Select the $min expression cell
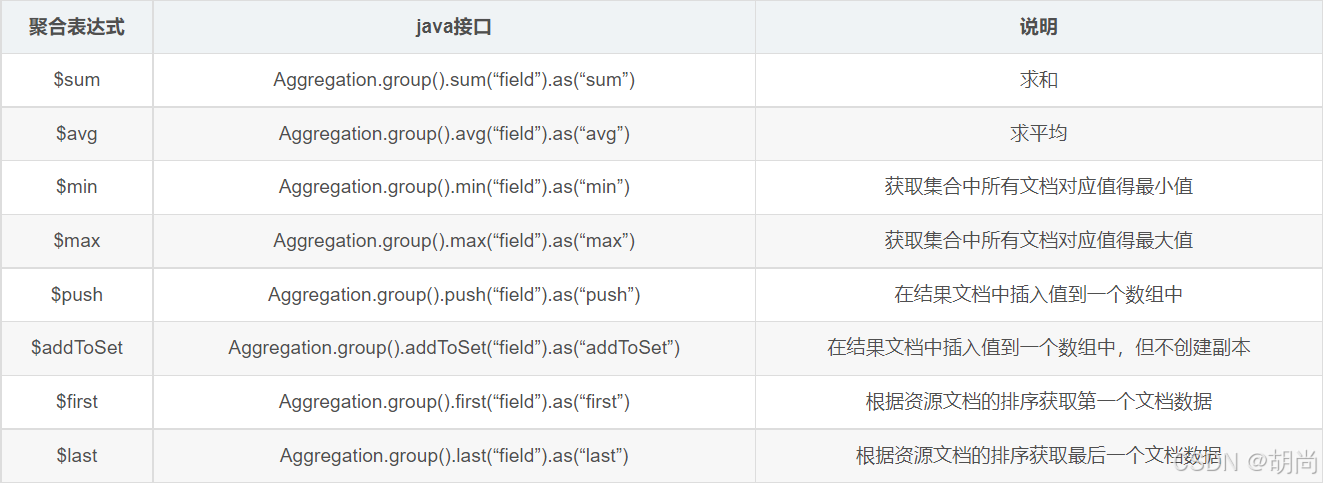Viewport: 1323px width, 484px height. coord(77,187)
